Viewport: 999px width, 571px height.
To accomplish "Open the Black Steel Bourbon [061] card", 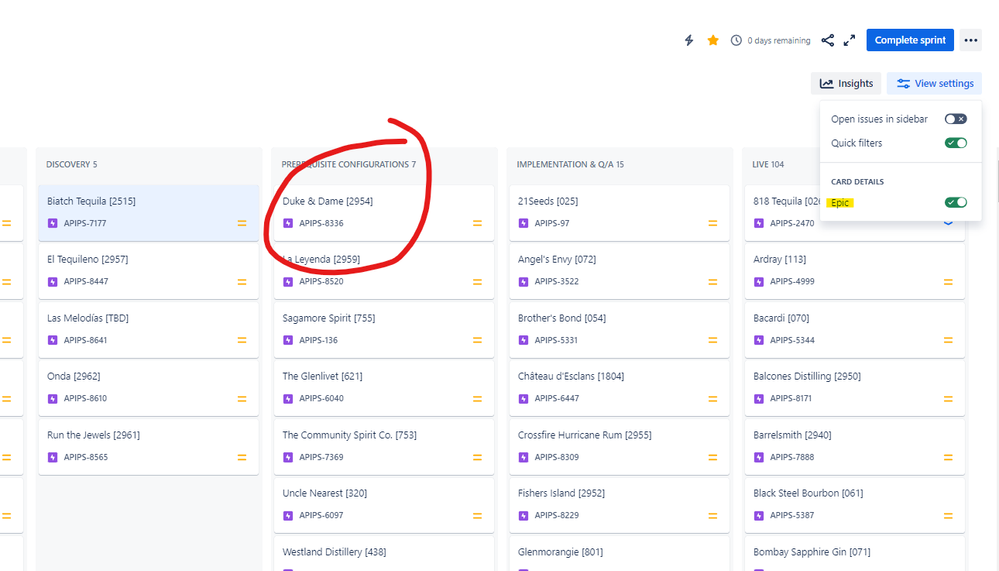I will (x=854, y=505).
